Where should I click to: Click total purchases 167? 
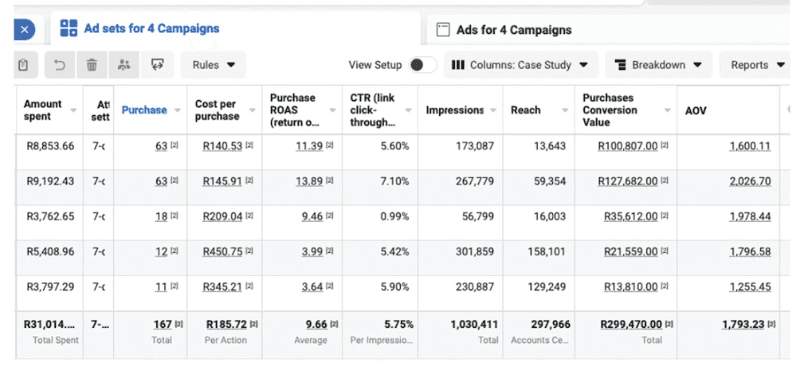point(162,324)
